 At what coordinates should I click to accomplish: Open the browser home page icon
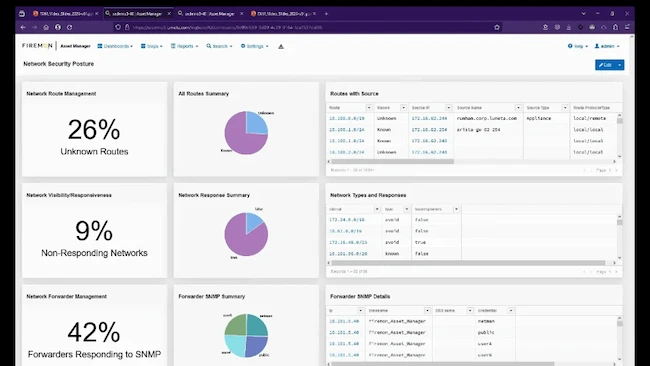(46, 27)
